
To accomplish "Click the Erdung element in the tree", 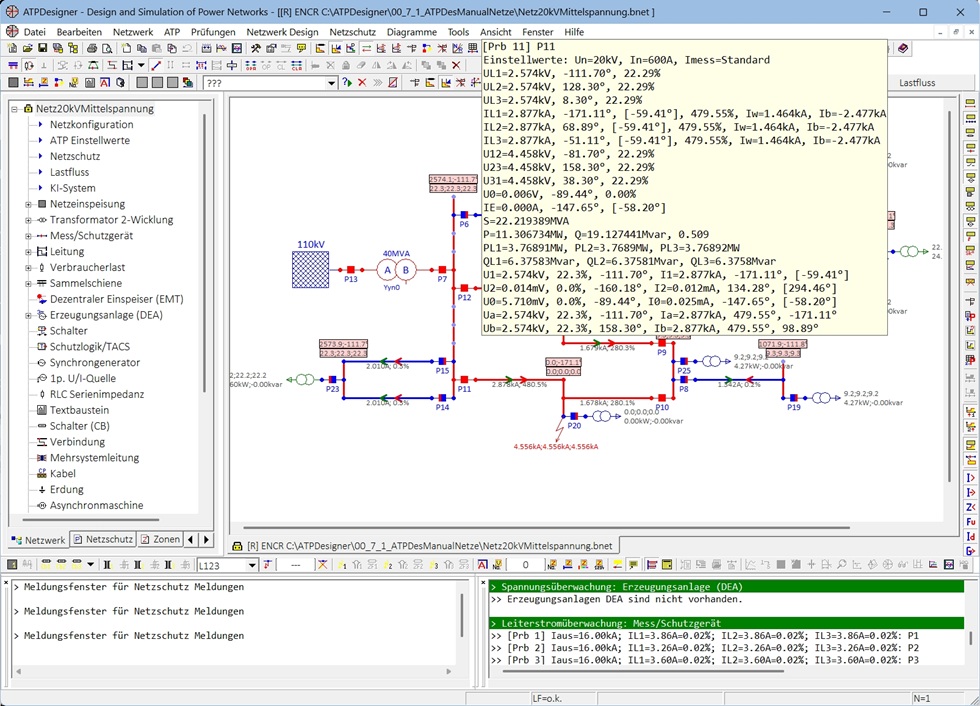I will coord(66,490).
